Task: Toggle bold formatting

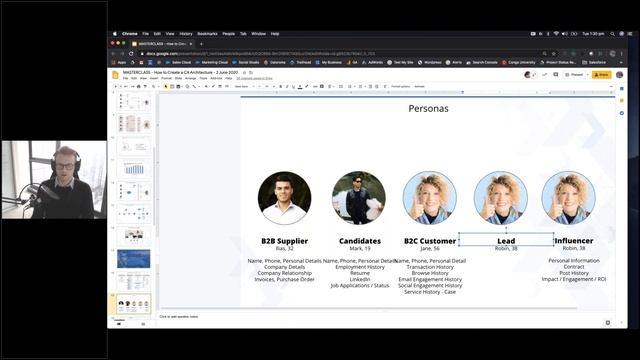Action: (280, 87)
